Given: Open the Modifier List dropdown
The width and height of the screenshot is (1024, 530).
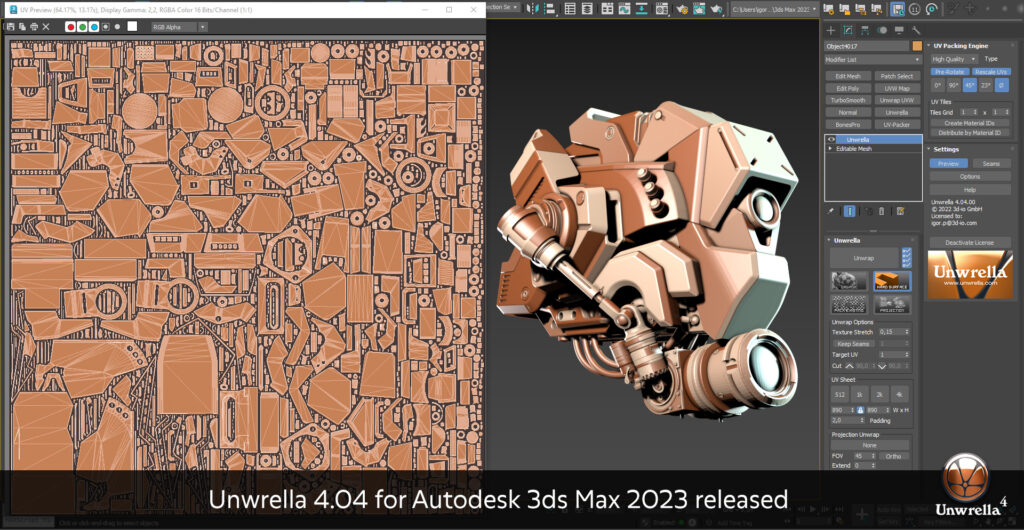Looking at the screenshot, I should [872, 59].
